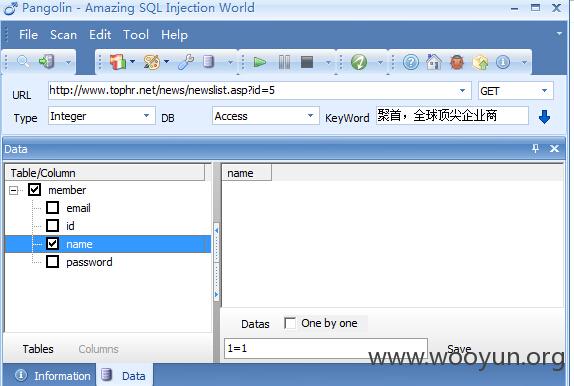This screenshot has width=574, height=386.
Task: Click the green check circle icon
Action: coord(359,62)
